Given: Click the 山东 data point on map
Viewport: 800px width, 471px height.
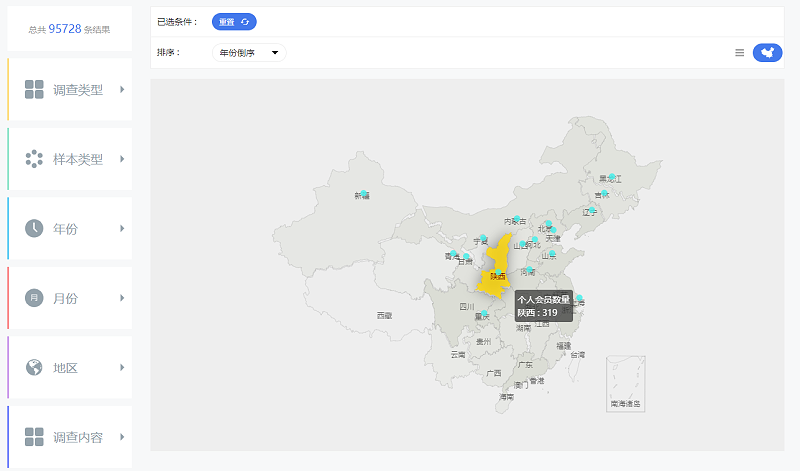Looking at the screenshot, I should (x=552, y=253).
